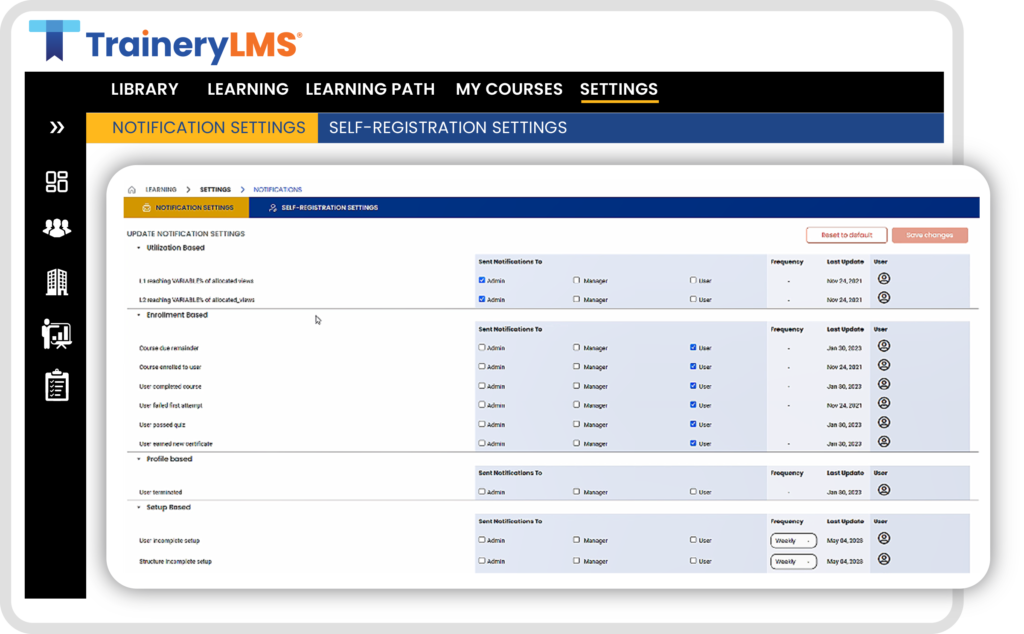Open Weekly frequency dropdown for User incomplete setup
Image resolution: width=1024 pixels, height=634 pixels.
(x=793, y=541)
